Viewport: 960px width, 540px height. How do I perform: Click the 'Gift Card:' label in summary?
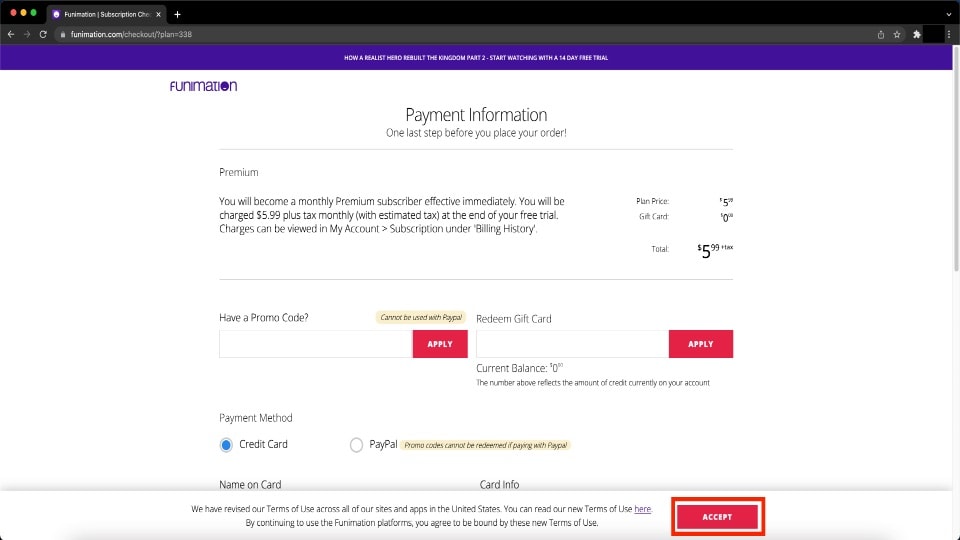point(653,216)
